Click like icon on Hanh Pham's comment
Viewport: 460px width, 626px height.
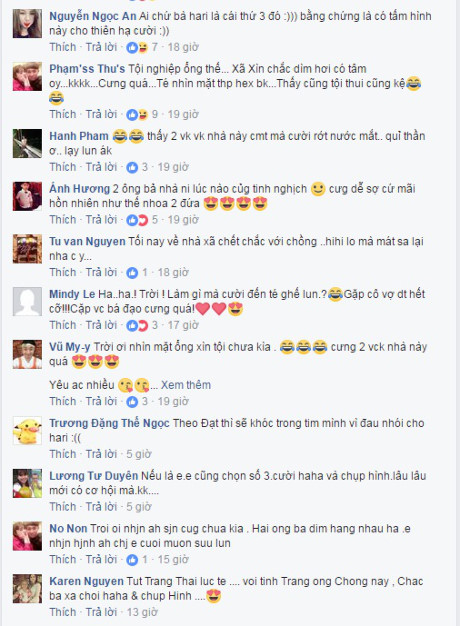132,167
